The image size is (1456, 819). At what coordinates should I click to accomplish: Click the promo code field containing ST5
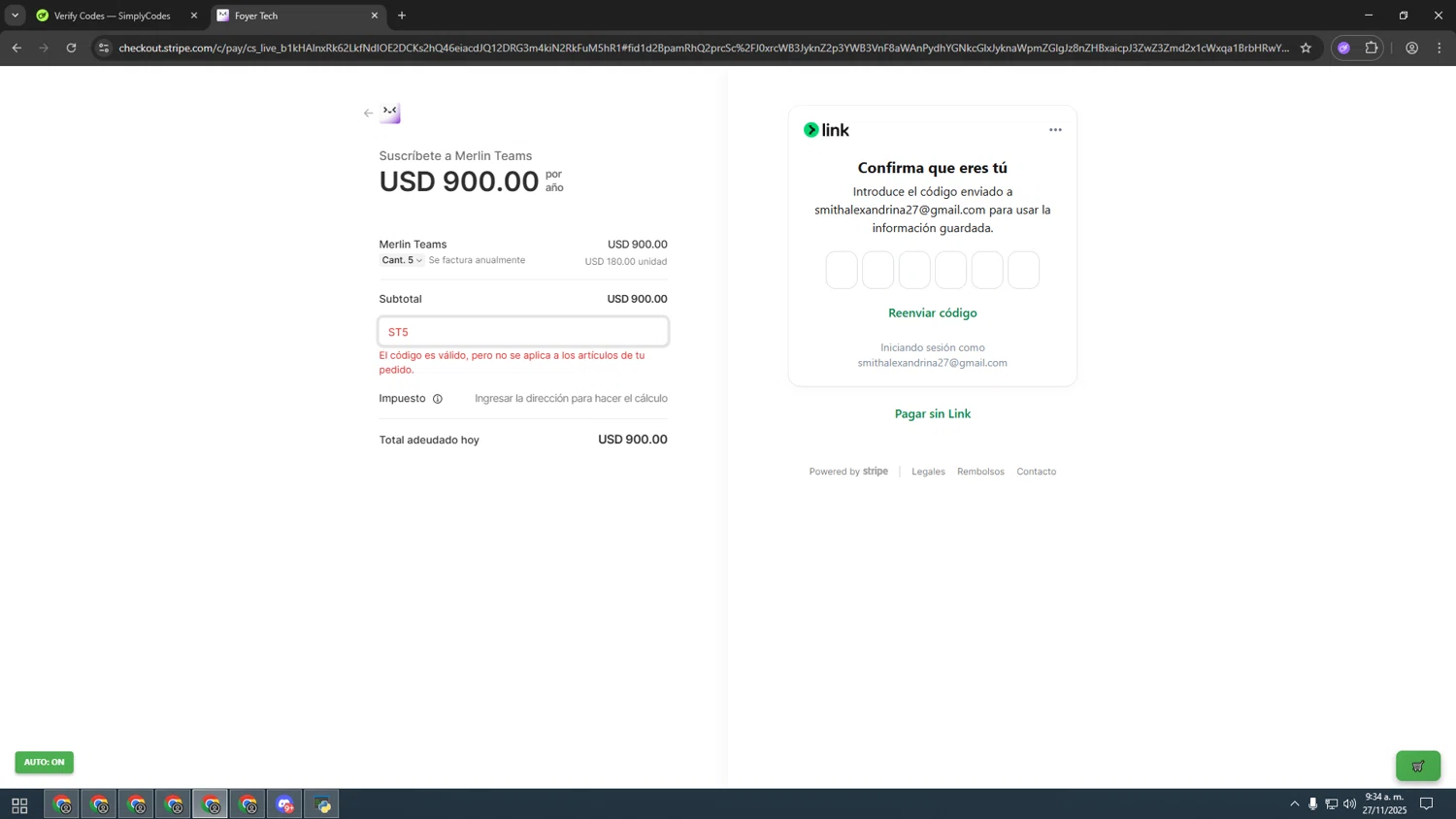523,332
